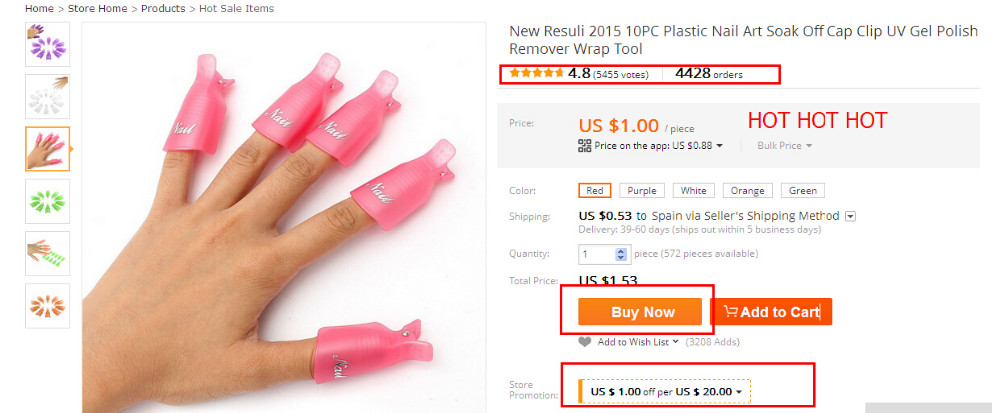Screen dimensions: 1000x413
Task: Pick the Green color option
Action: 803,191
